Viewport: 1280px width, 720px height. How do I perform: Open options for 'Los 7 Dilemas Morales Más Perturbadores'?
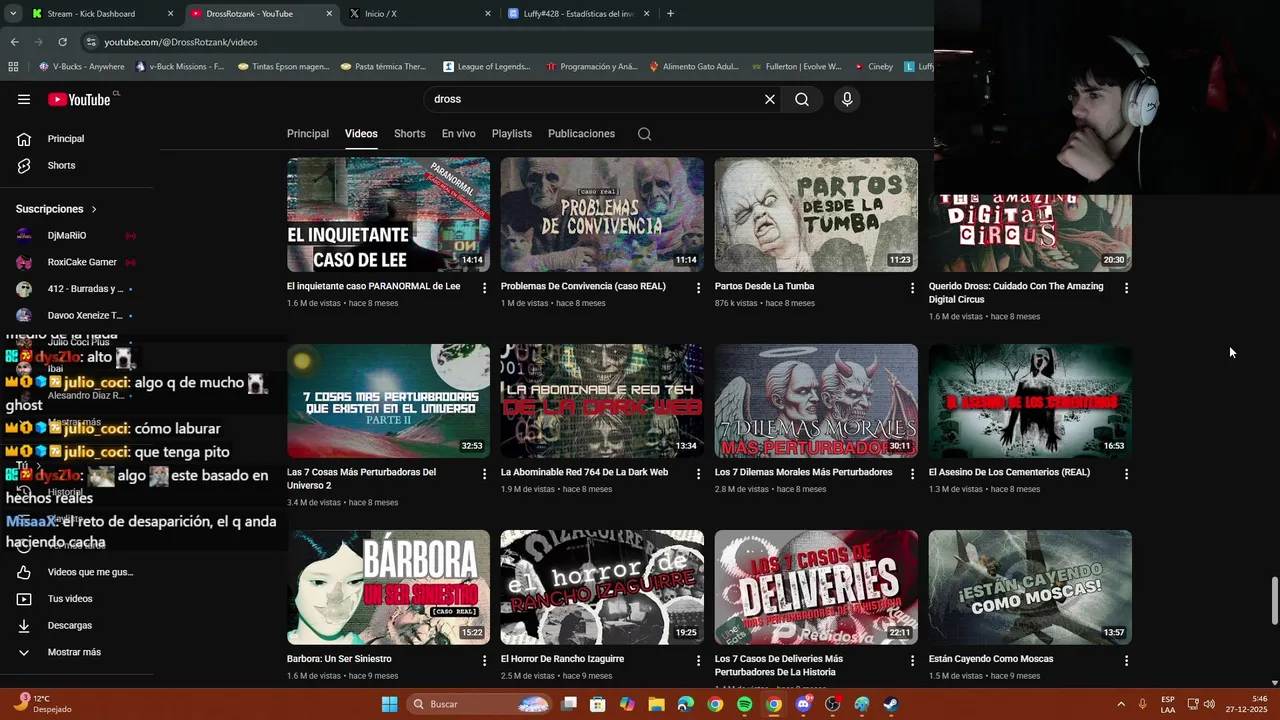[x=912, y=474]
